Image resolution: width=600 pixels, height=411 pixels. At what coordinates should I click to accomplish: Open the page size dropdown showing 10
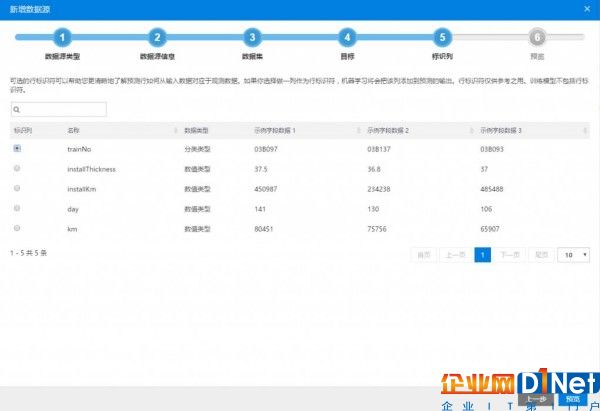pos(573,255)
